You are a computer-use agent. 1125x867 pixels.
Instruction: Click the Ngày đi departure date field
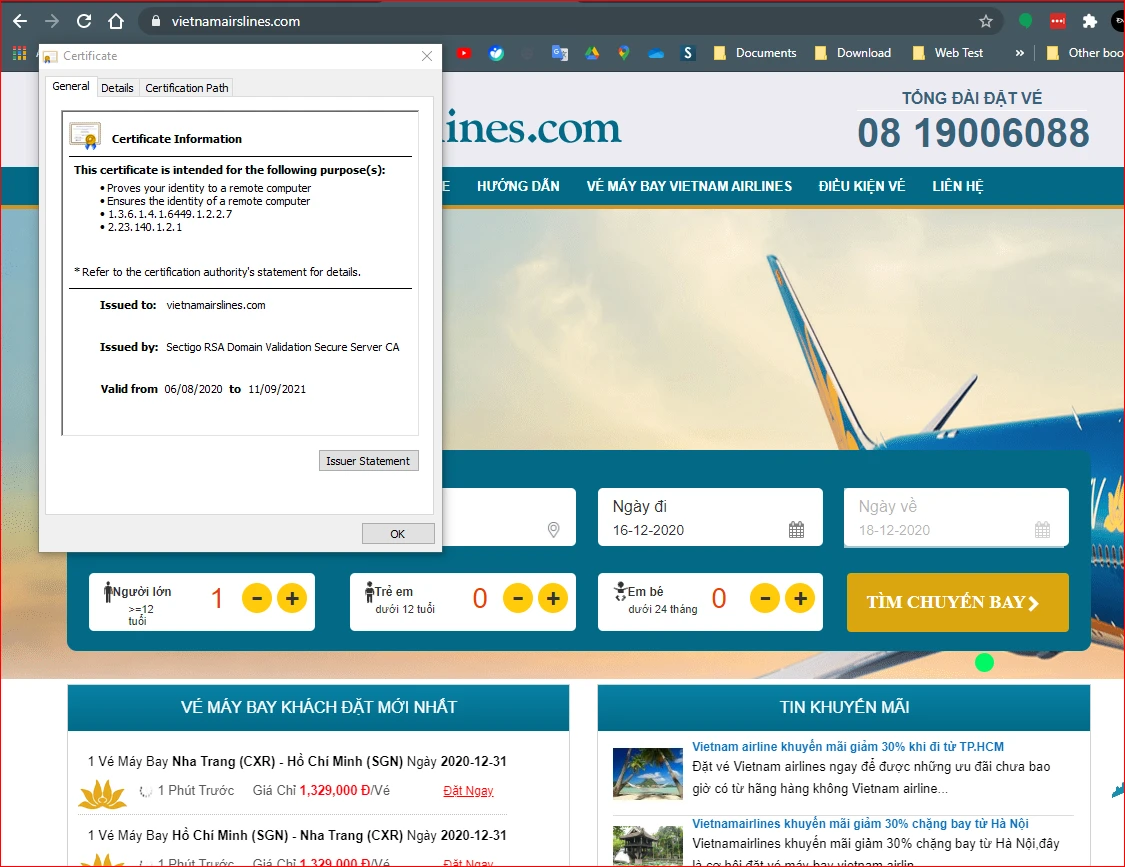coord(710,517)
